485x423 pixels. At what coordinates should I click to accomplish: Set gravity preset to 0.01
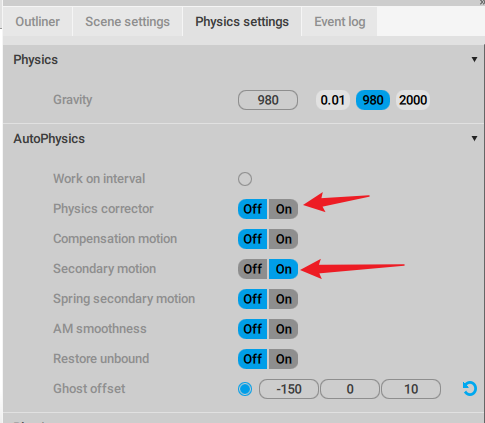(332, 100)
